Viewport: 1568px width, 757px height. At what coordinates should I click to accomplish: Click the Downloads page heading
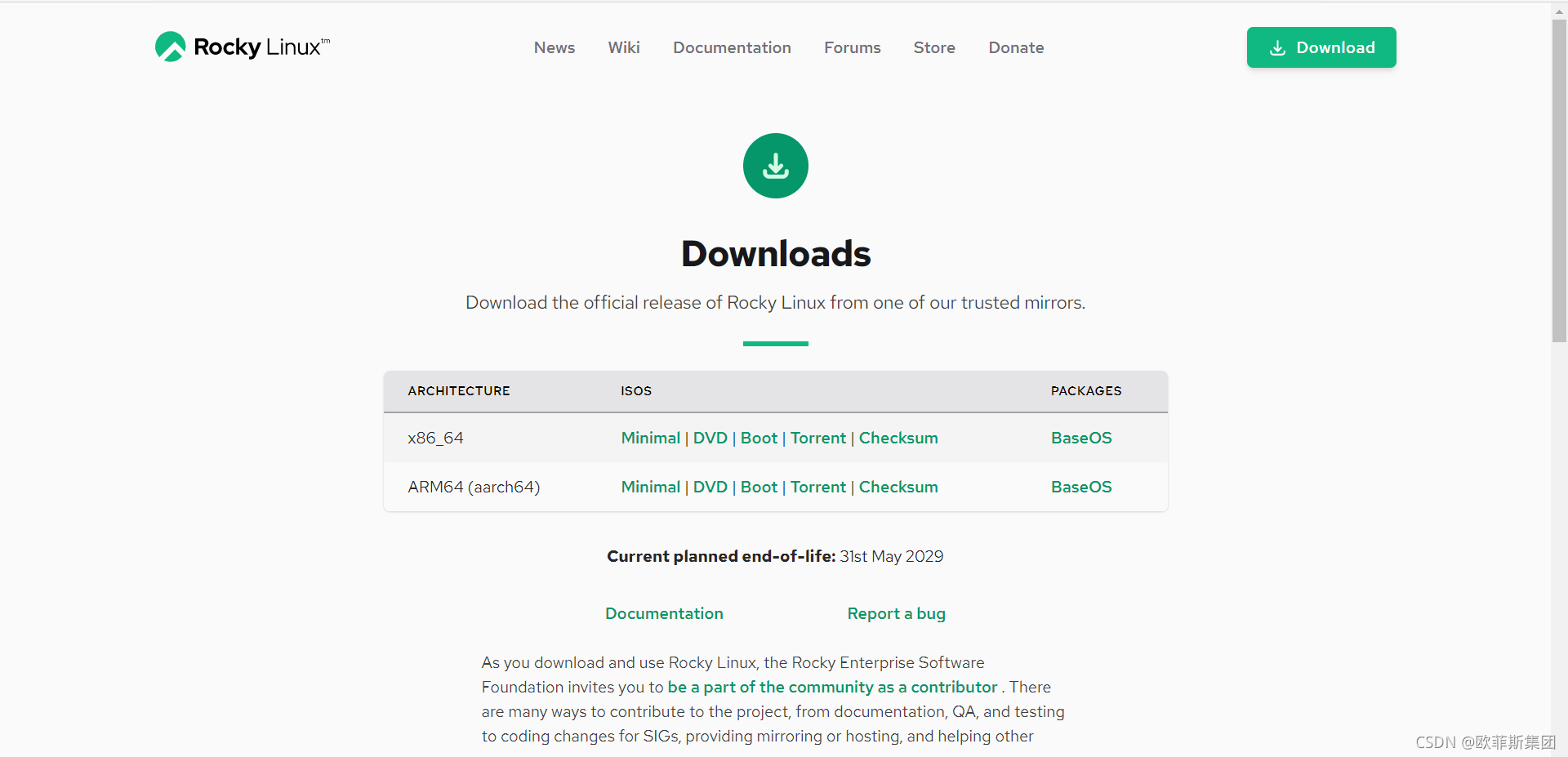[776, 253]
